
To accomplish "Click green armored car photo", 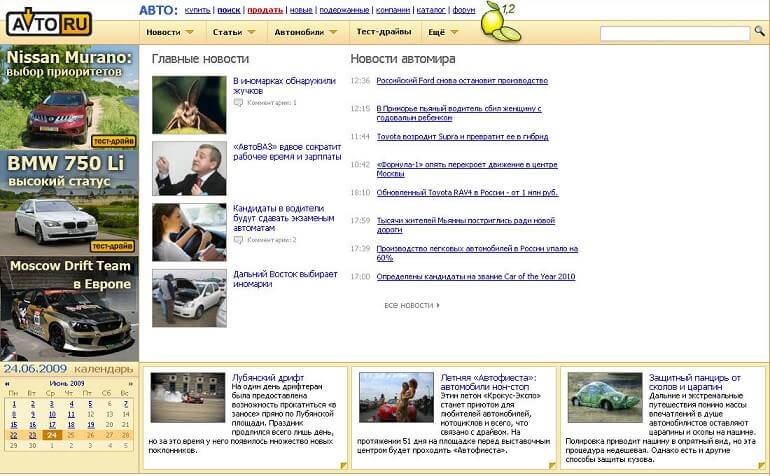I will pyautogui.click(x=605, y=397).
